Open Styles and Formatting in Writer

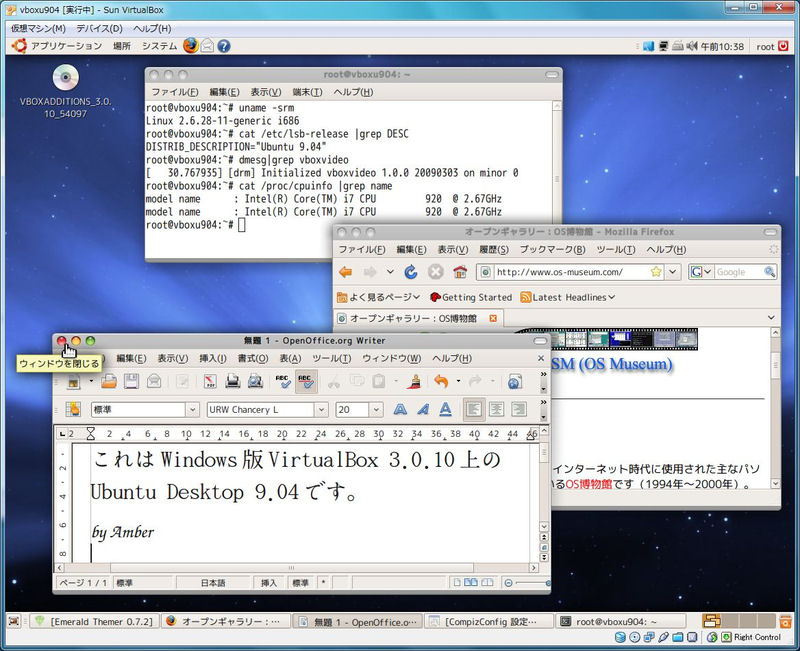point(73,409)
